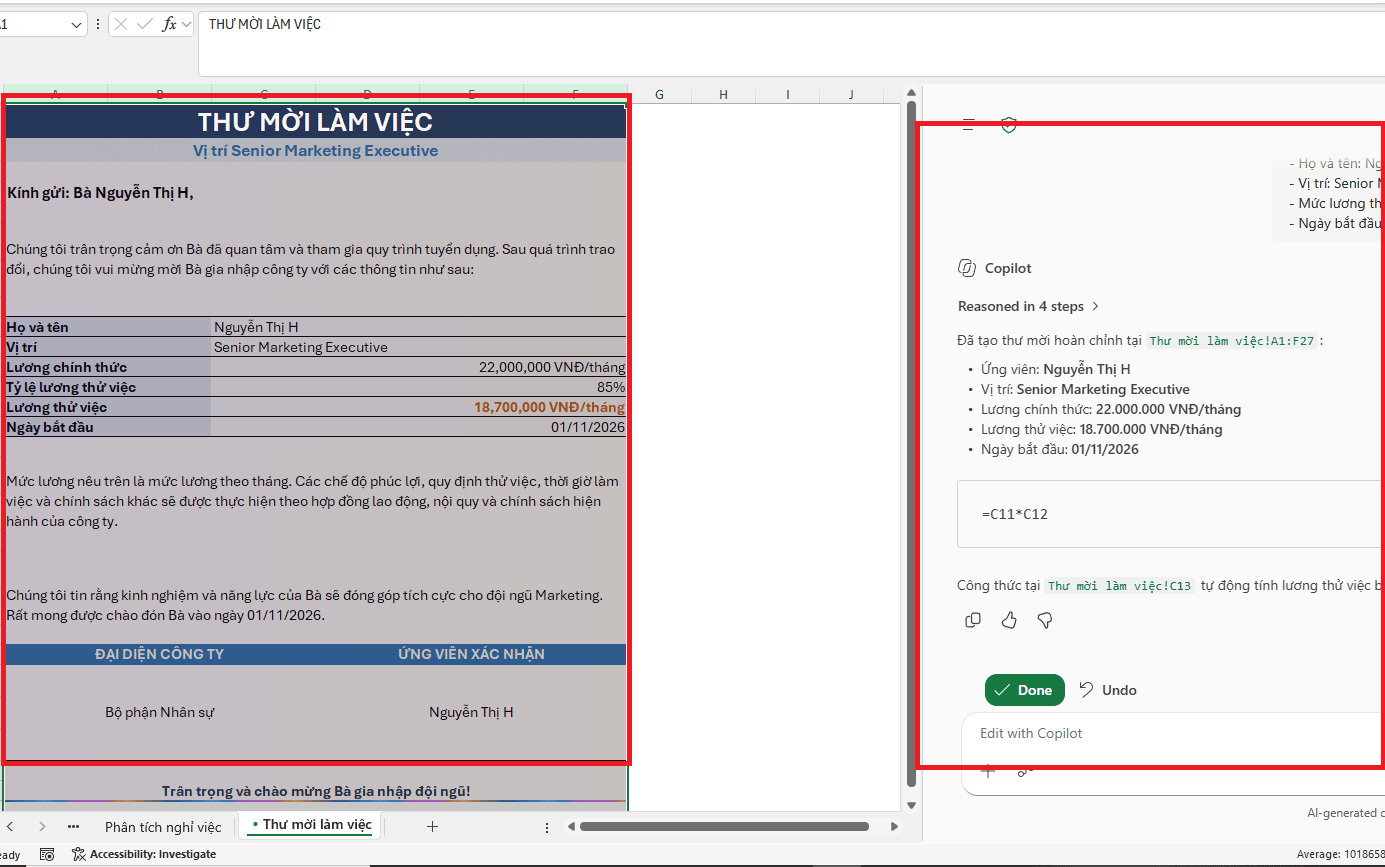This screenshot has width=1385, height=867.
Task: Go to the previous sheet with the left arrow
Action: pos(12,826)
